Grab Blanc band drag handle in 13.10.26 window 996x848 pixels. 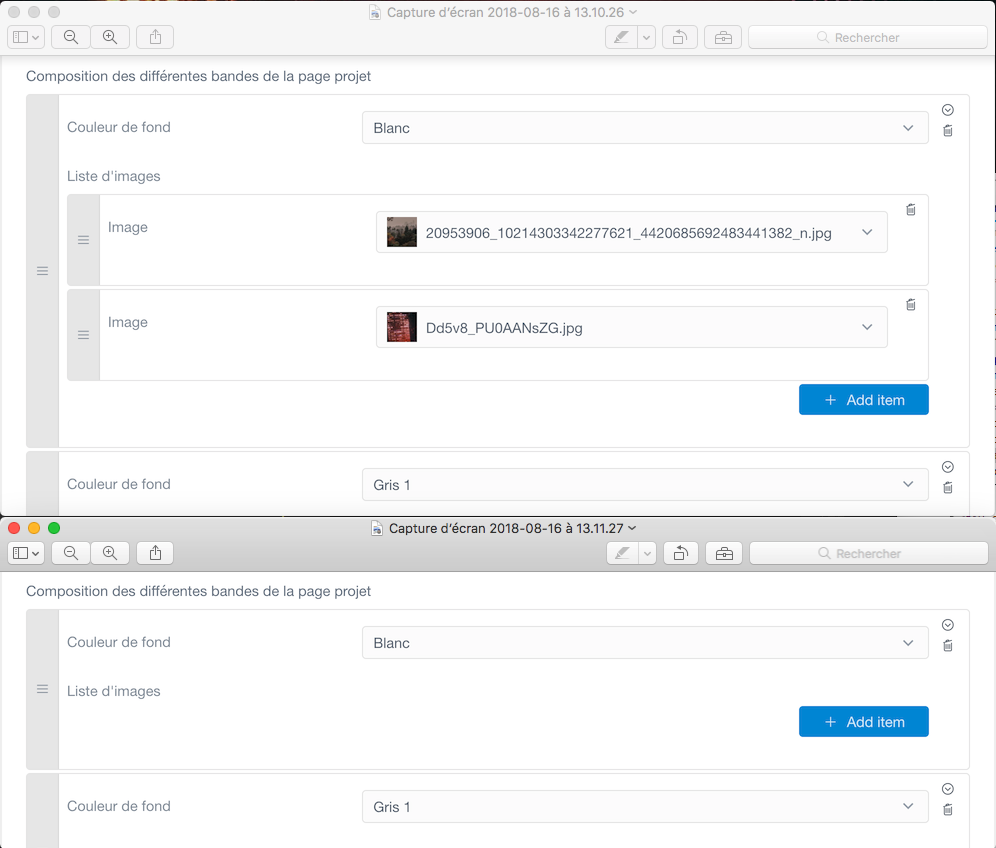click(x=43, y=271)
